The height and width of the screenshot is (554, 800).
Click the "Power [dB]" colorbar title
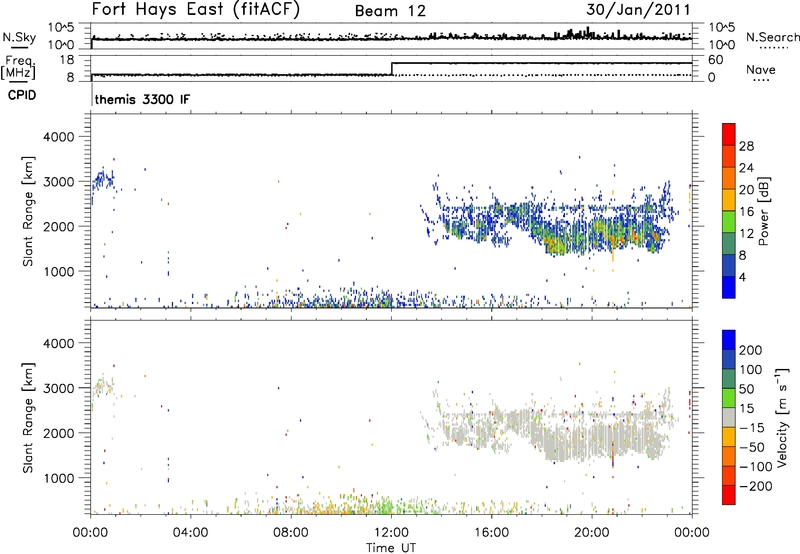coord(763,211)
